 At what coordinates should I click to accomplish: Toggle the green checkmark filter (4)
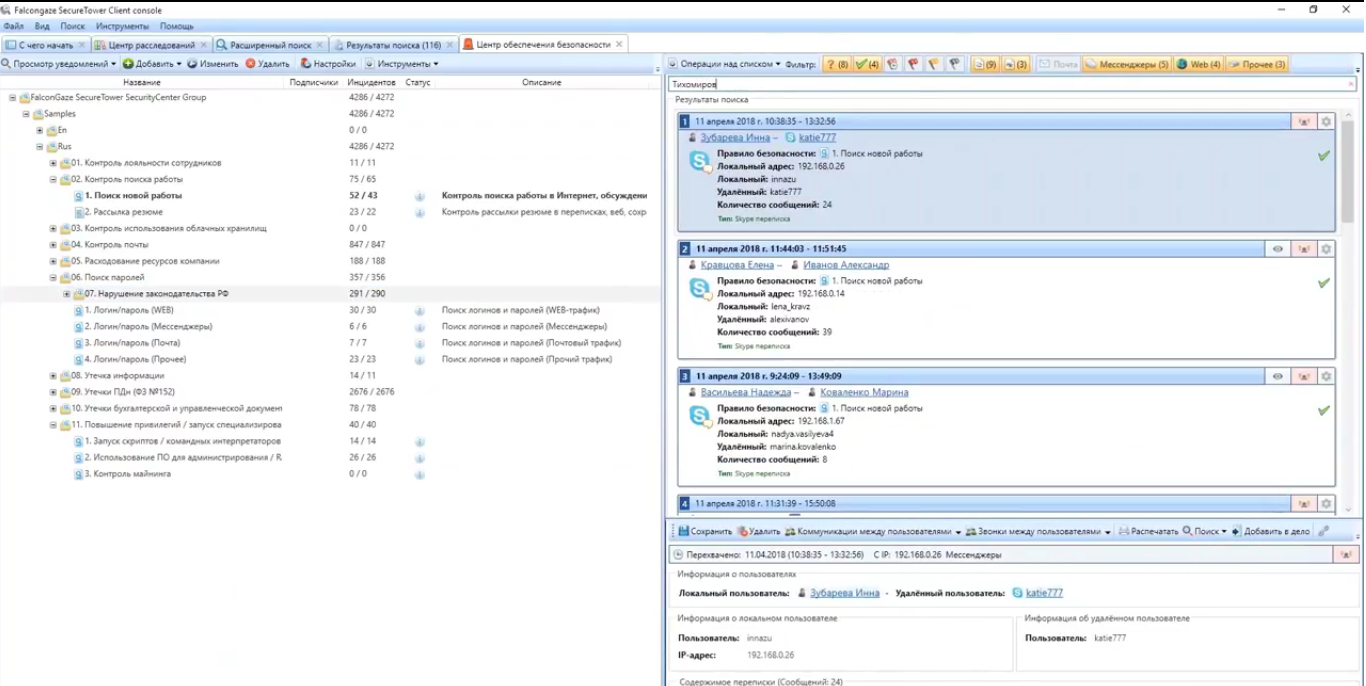tap(867, 64)
